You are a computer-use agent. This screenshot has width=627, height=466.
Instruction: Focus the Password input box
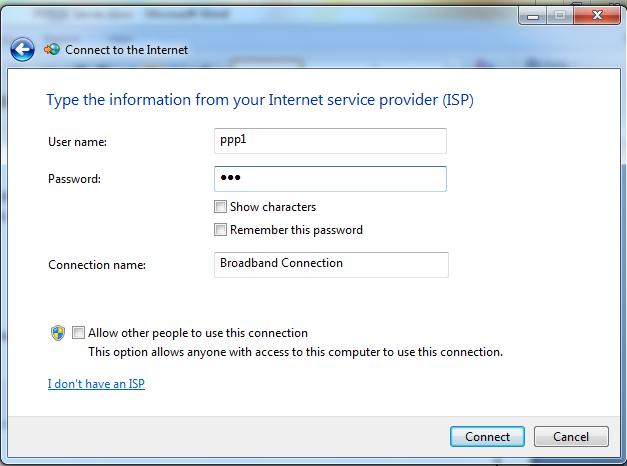click(330, 179)
